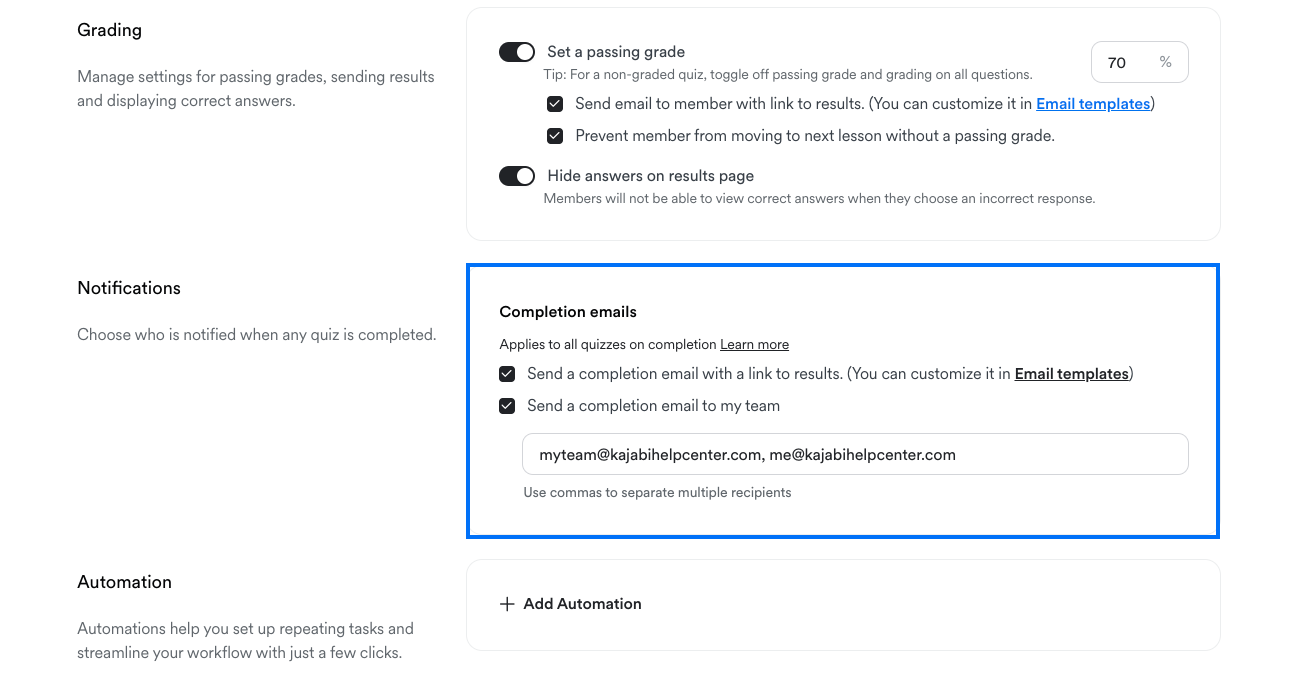The image size is (1303, 677).
Task: Click the plus icon beside Add Automation
Action: [x=507, y=604]
